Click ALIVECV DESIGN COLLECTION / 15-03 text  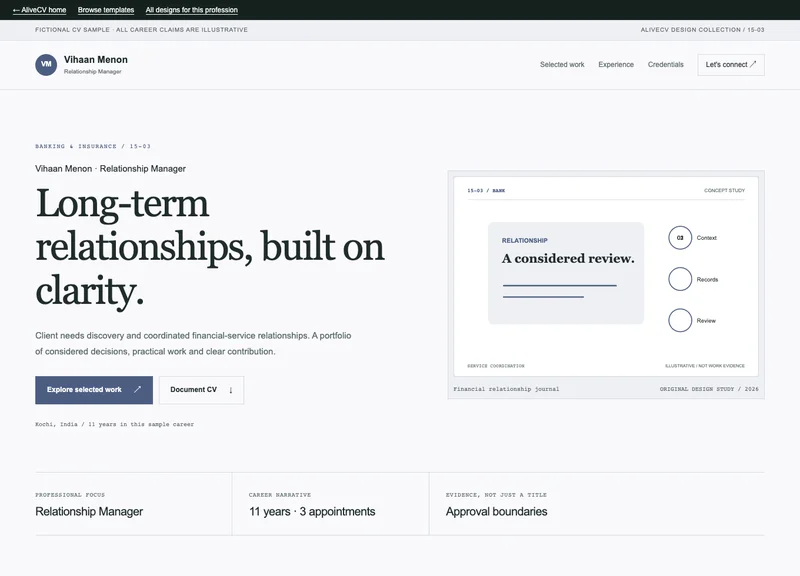click(702, 30)
